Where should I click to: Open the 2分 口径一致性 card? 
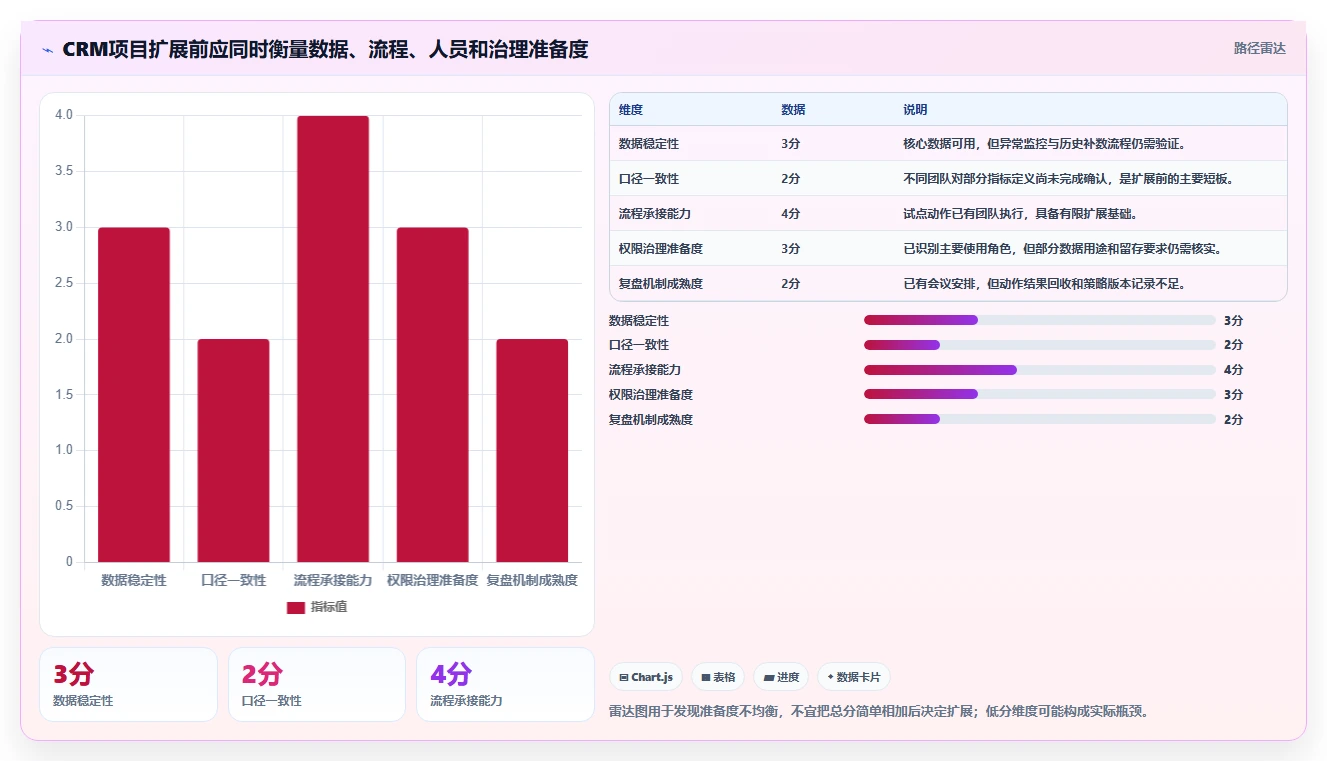click(317, 684)
